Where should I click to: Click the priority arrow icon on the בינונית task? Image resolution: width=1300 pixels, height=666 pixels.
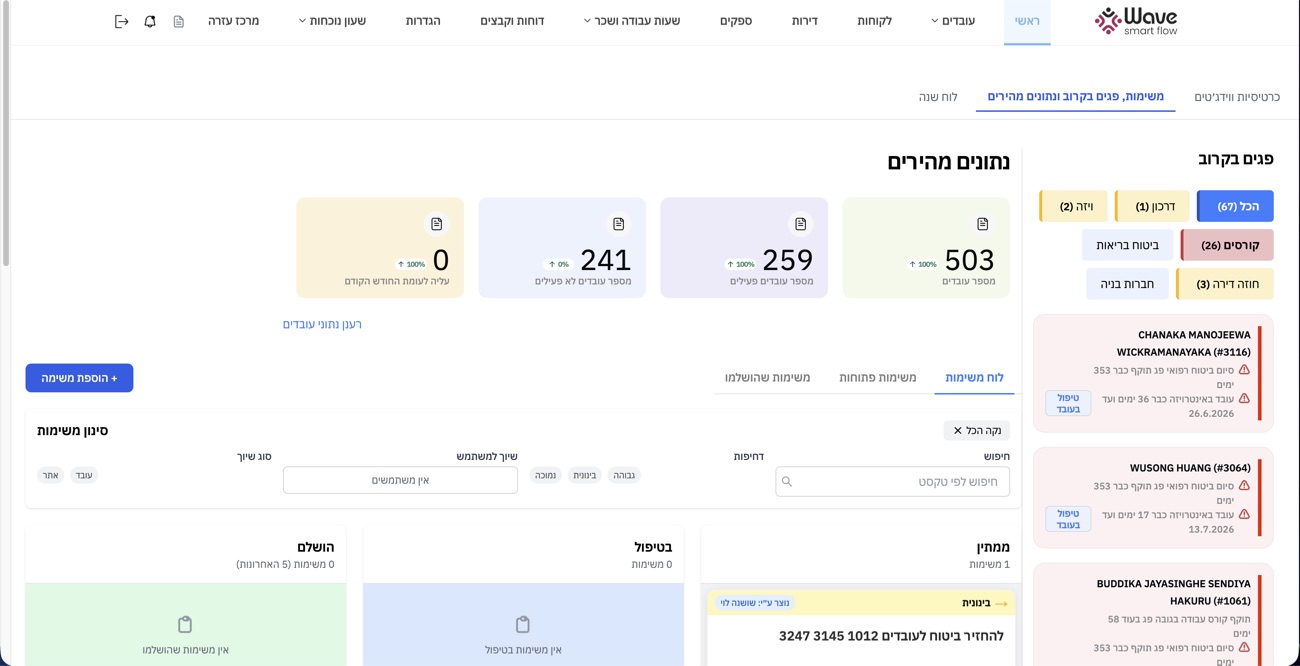(1001, 603)
